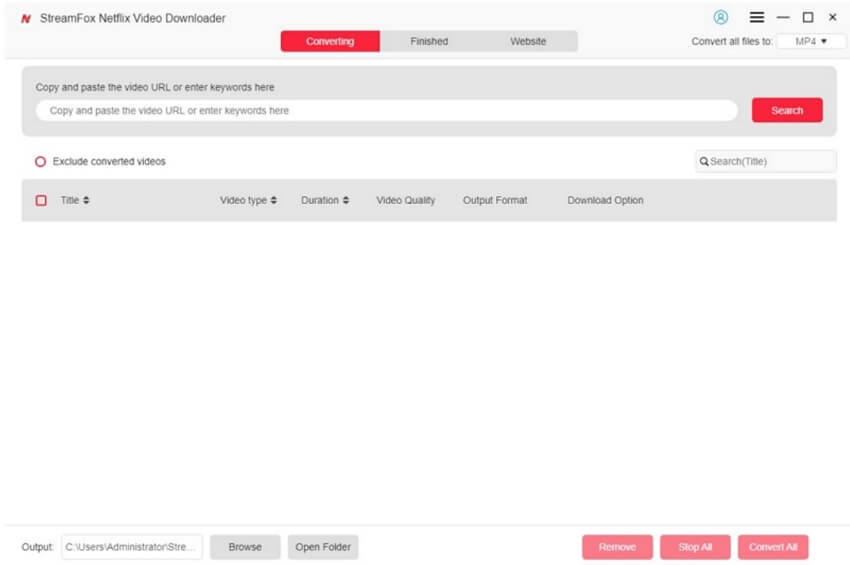The image size is (850, 565).
Task: Toggle Exclude converted videos option
Action: click(40, 162)
